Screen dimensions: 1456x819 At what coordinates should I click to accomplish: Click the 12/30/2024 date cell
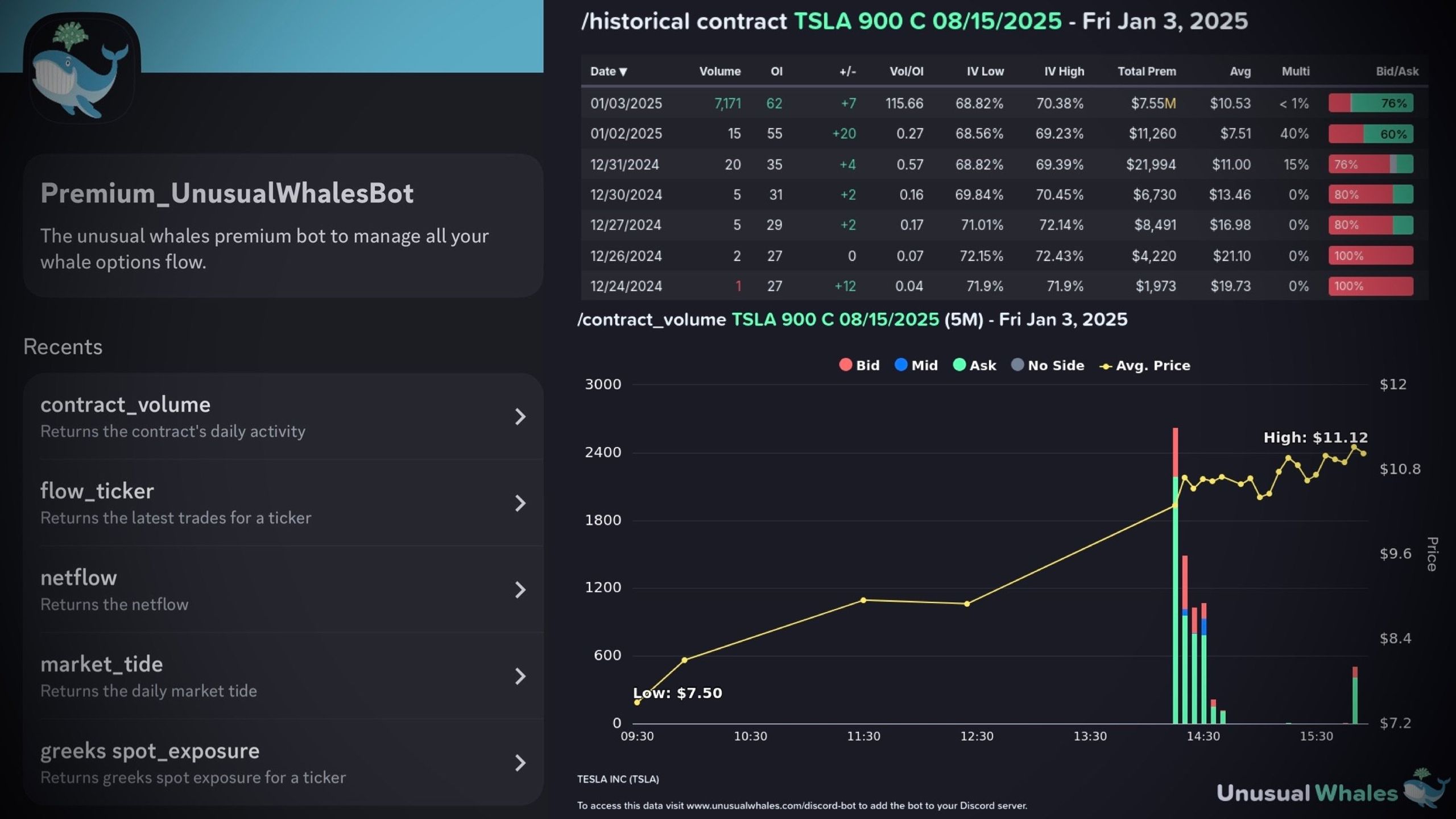coord(626,195)
